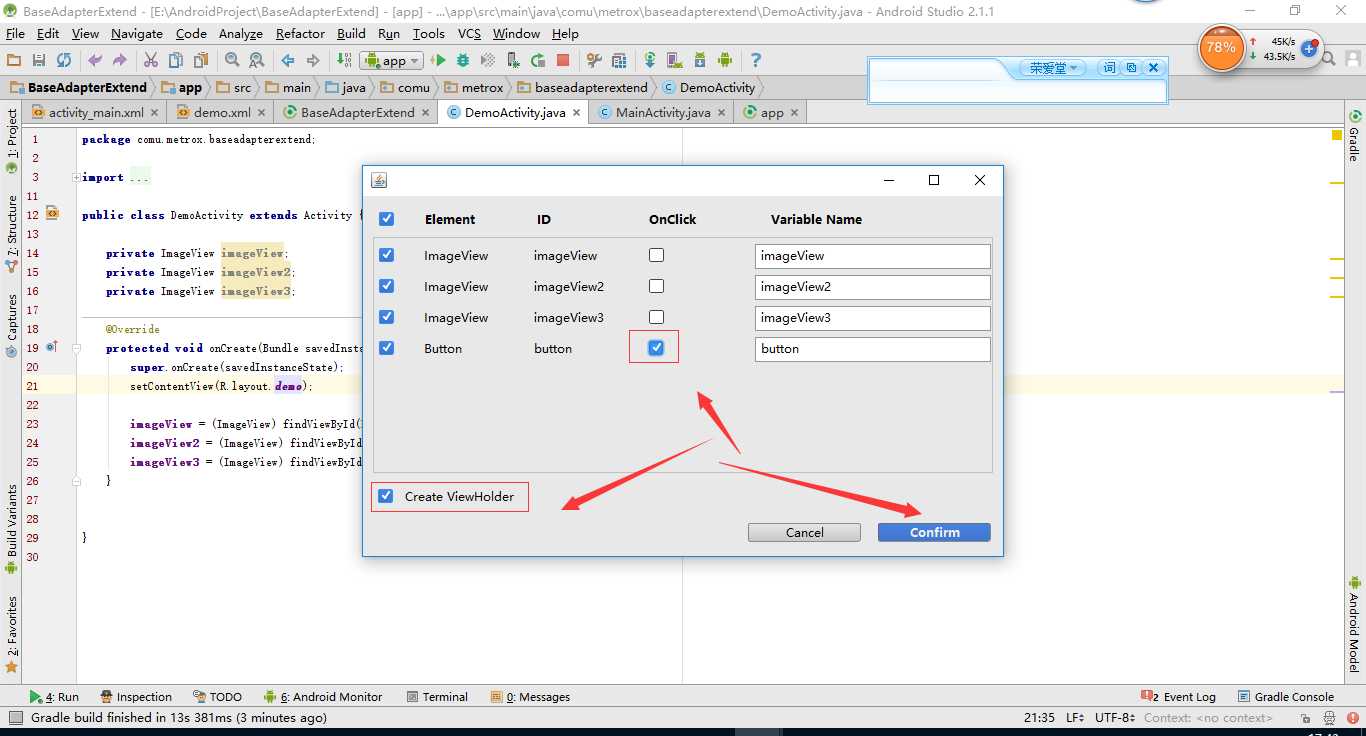The image size is (1366, 736).
Task: Open the Android Device Monitor icon
Action: (x=725, y=60)
